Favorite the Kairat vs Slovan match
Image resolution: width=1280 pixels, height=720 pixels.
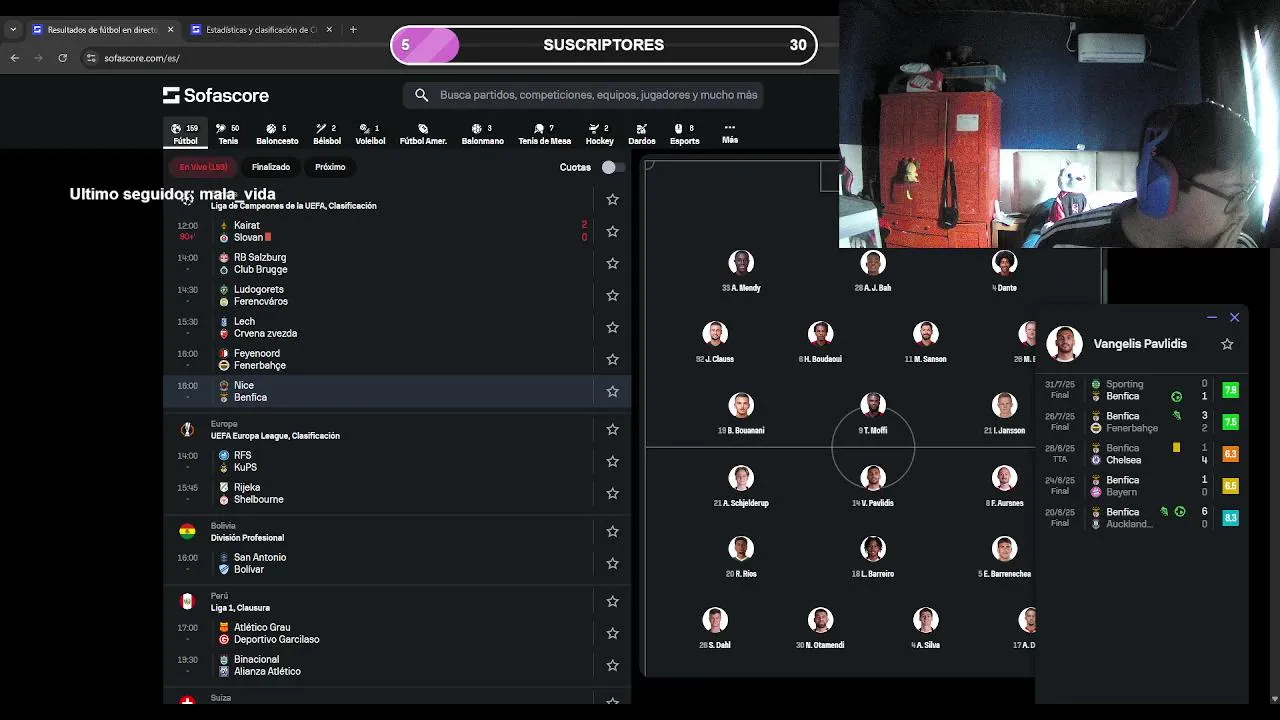coord(612,231)
